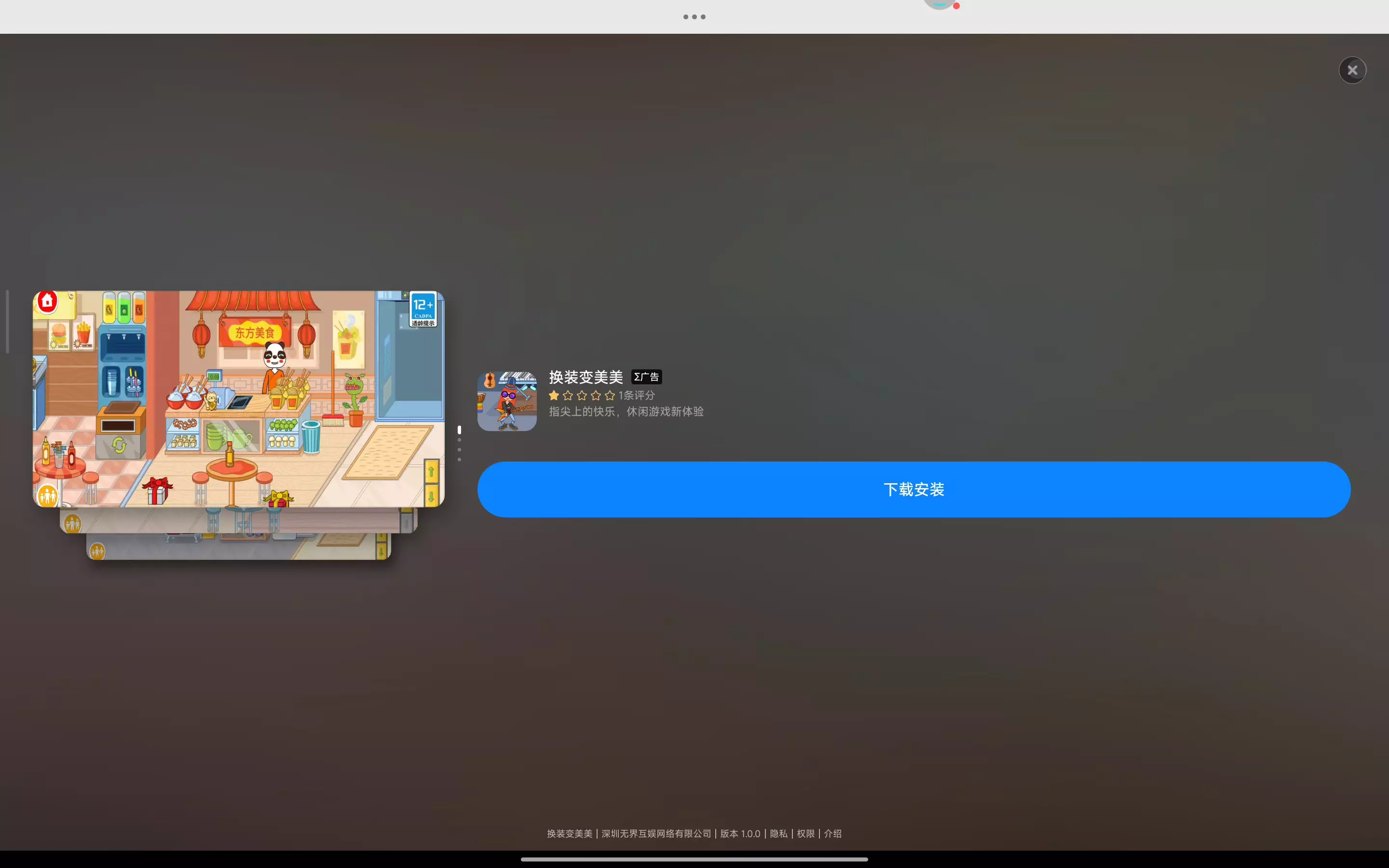The height and width of the screenshot is (868, 1389).
Task: Click the vertical screenshot page indicator
Action: point(459,444)
